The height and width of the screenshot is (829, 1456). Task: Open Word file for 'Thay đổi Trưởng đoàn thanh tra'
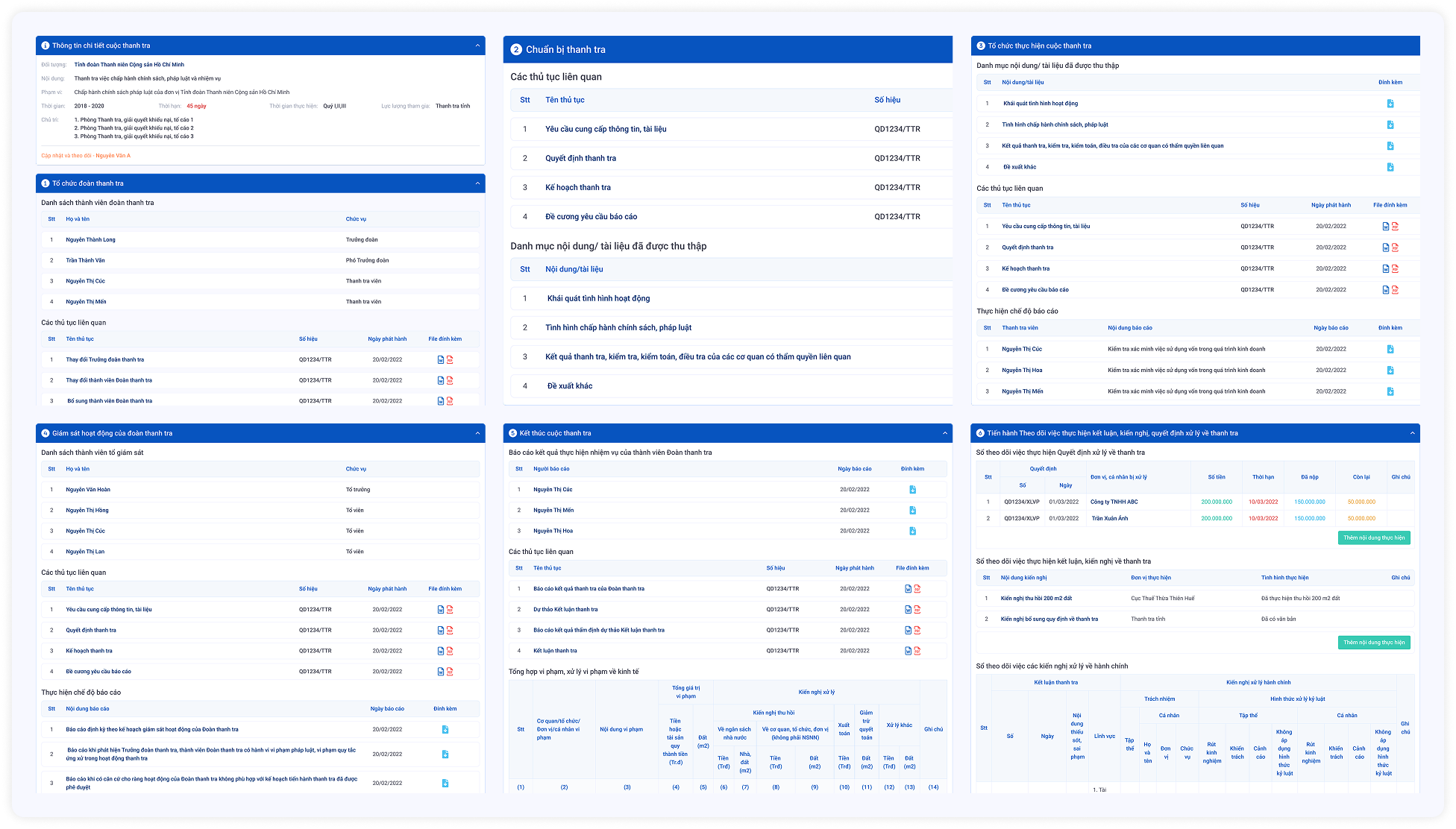pyautogui.click(x=440, y=359)
